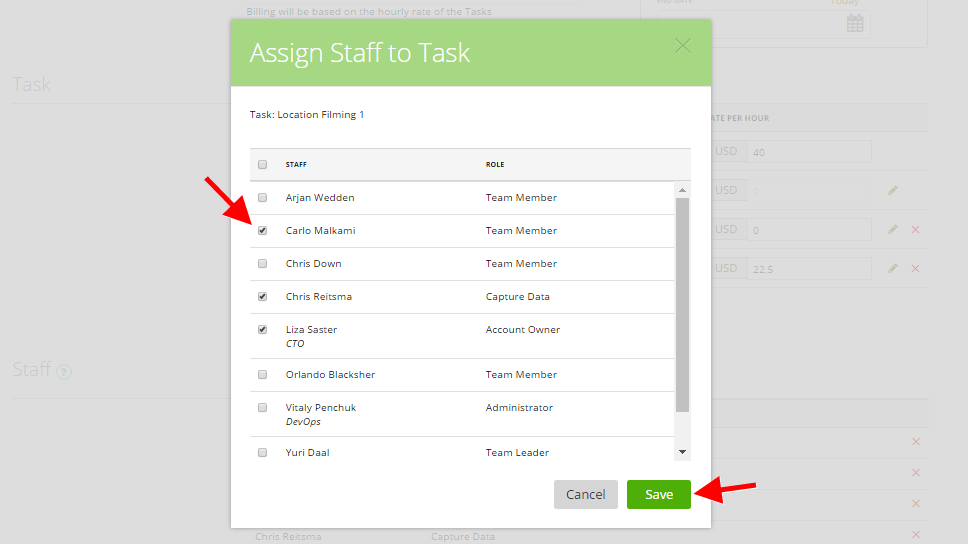Close the Assign Staff to Task dialog
The image size is (968, 544).
[682, 46]
